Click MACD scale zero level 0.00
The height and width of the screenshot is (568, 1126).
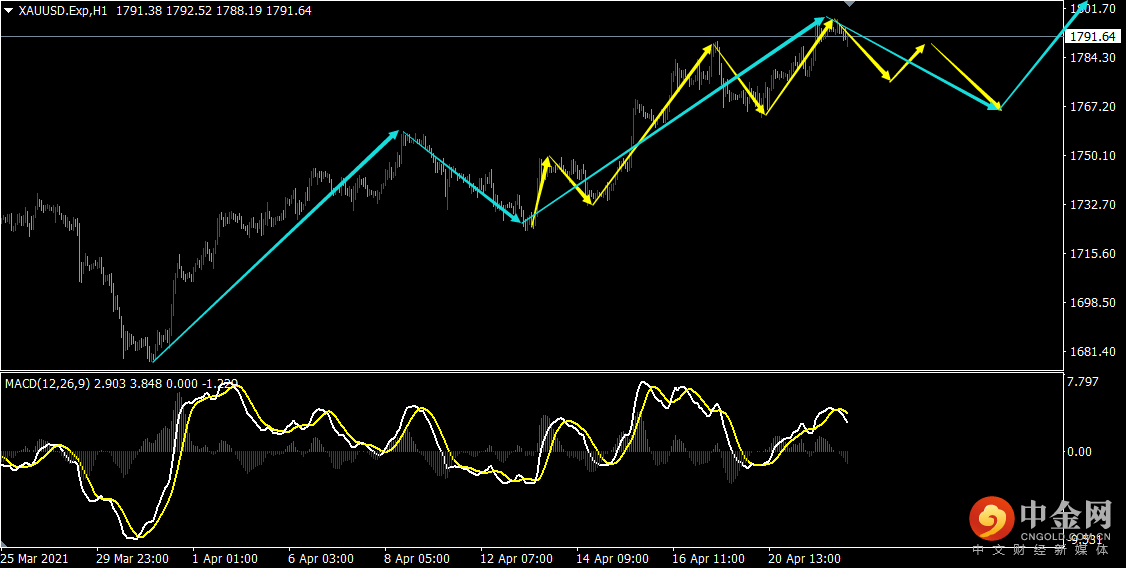pyautogui.click(x=1081, y=451)
